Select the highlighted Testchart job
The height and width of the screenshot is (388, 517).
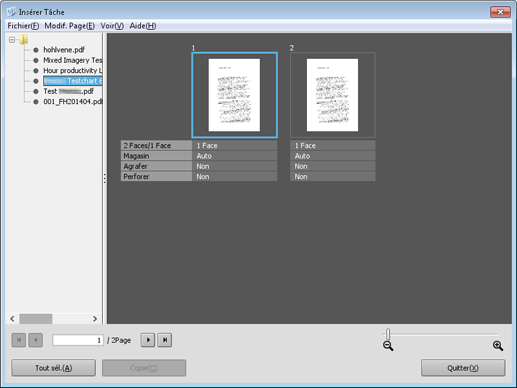pos(73,81)
